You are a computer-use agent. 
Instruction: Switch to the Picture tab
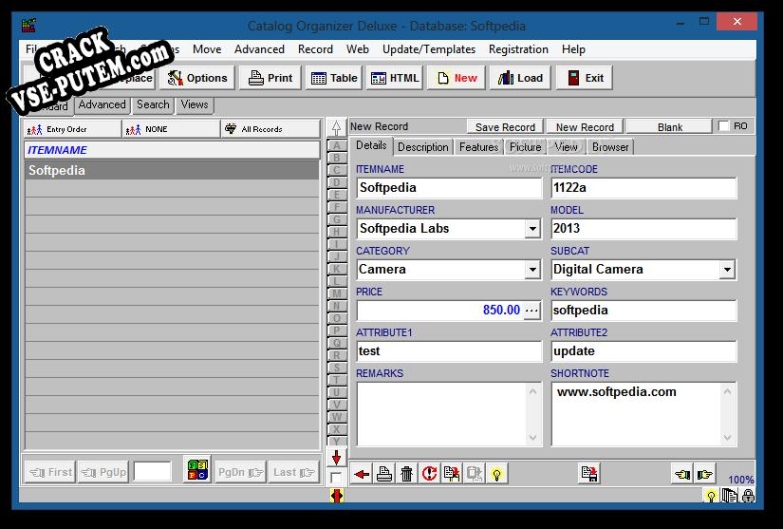tap(525, 147)
